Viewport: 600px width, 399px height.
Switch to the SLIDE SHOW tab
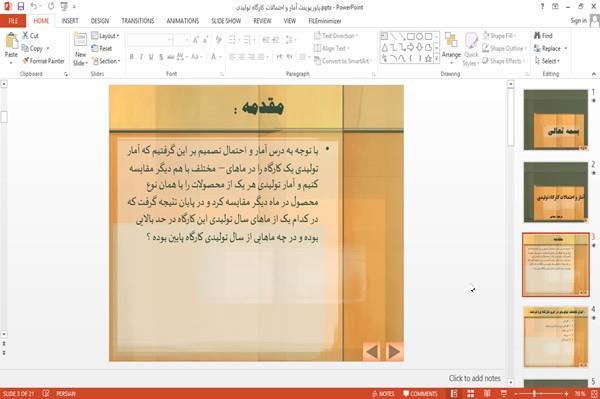click(226, 21)
